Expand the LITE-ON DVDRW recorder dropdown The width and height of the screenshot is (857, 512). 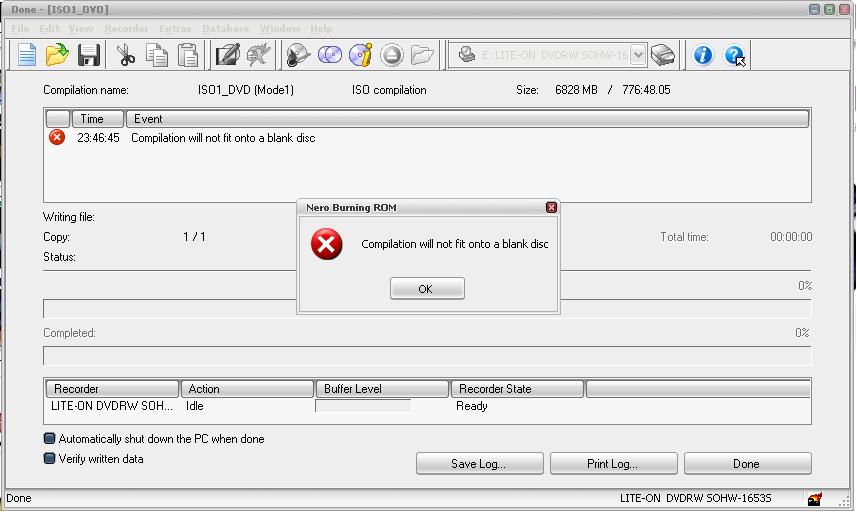637,55
